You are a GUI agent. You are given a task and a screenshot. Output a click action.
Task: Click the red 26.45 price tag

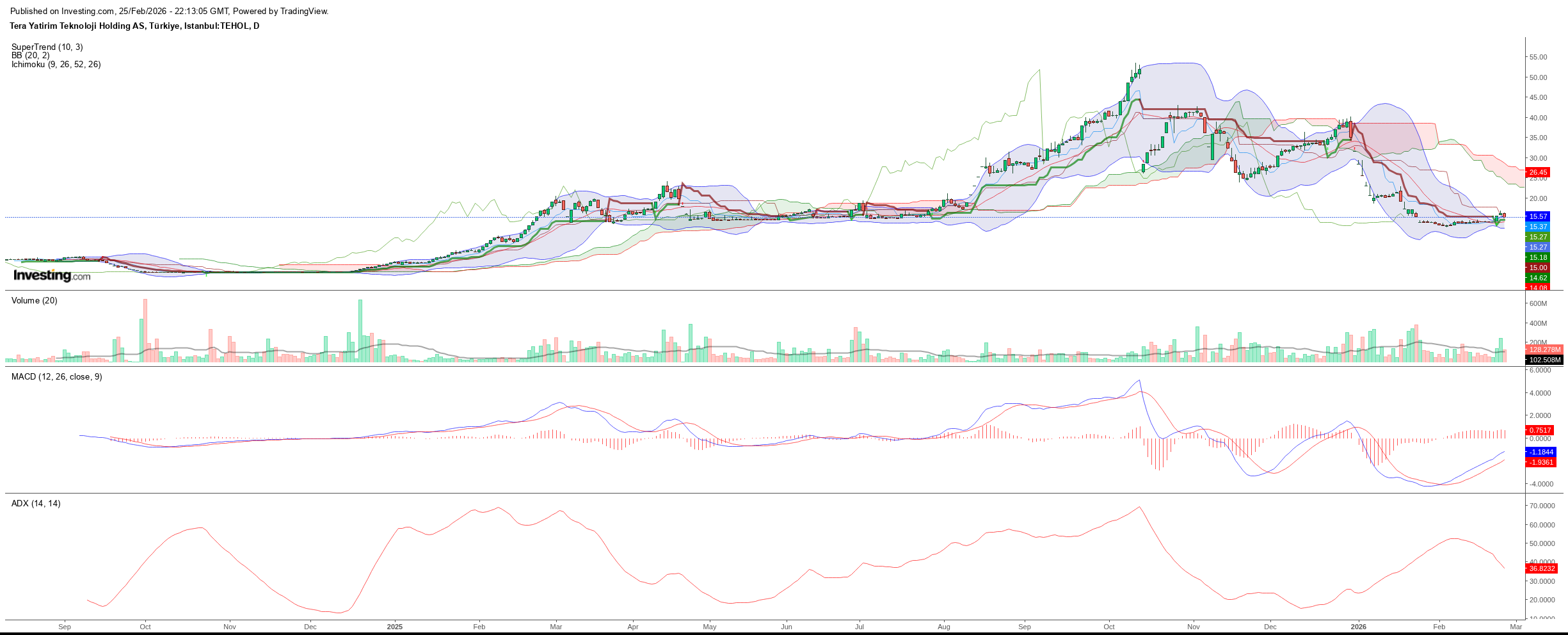[x=1538, y=172]
